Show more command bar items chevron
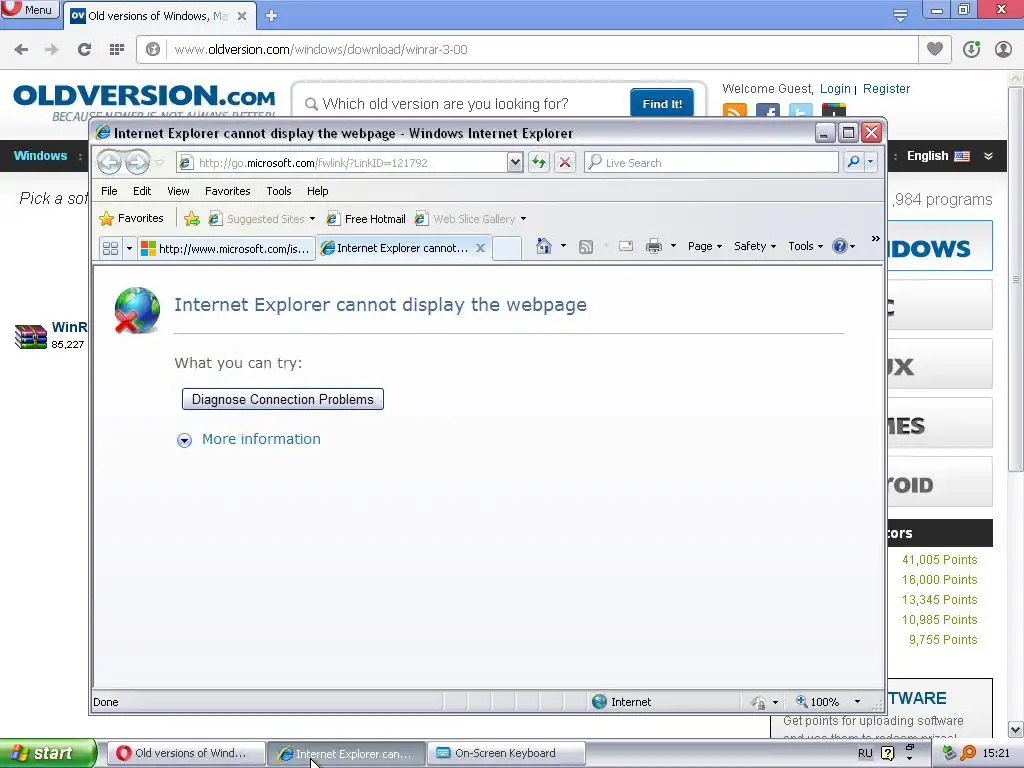 (875, 239)
